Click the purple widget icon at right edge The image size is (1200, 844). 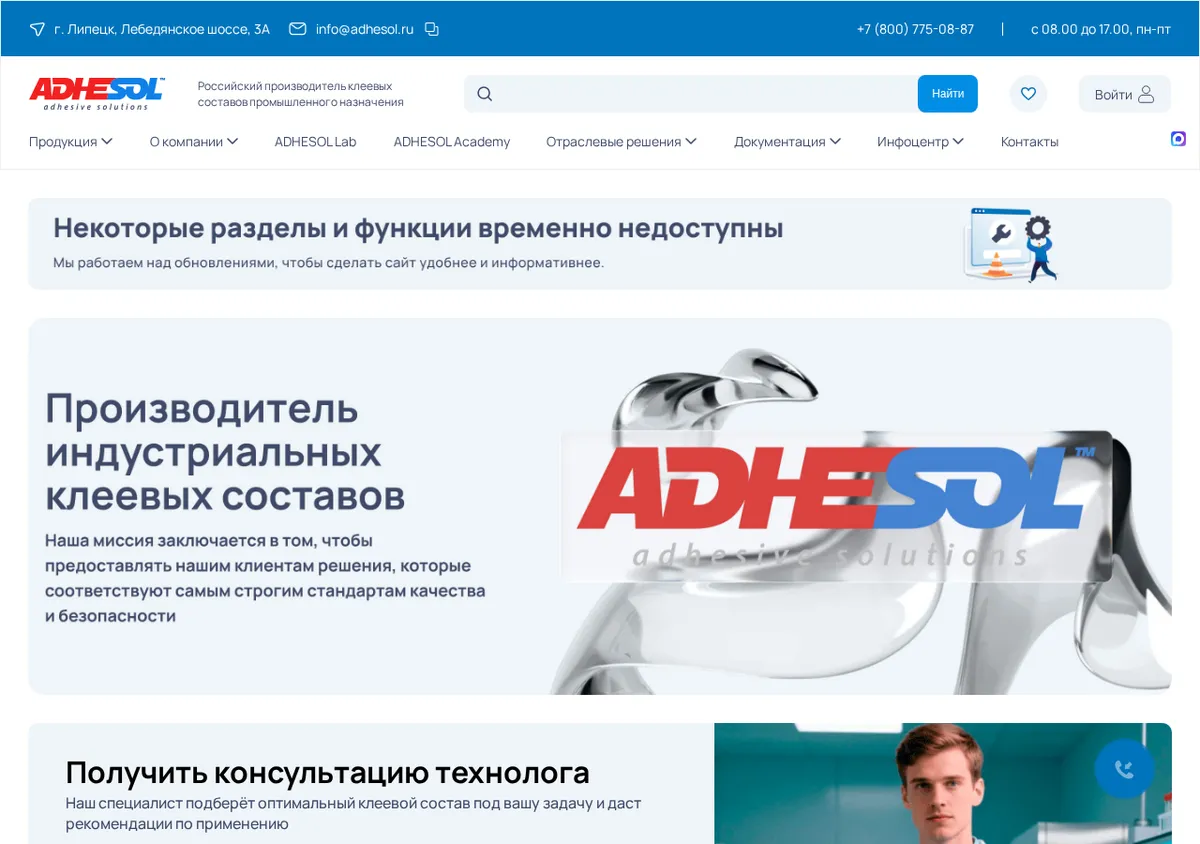tap(1178, 139)
